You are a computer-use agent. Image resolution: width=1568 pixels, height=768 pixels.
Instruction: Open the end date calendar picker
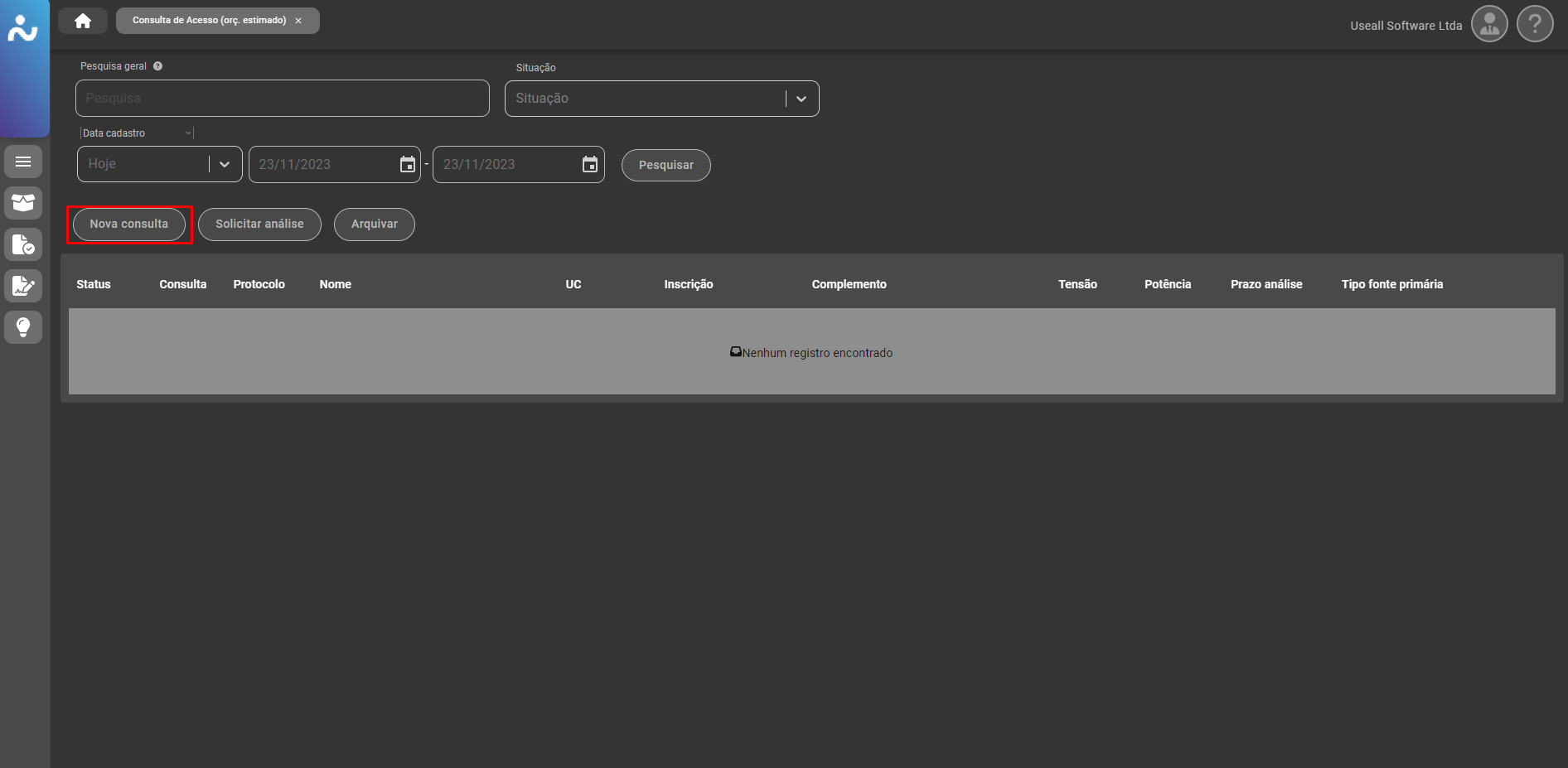click(x=590, y=164)
